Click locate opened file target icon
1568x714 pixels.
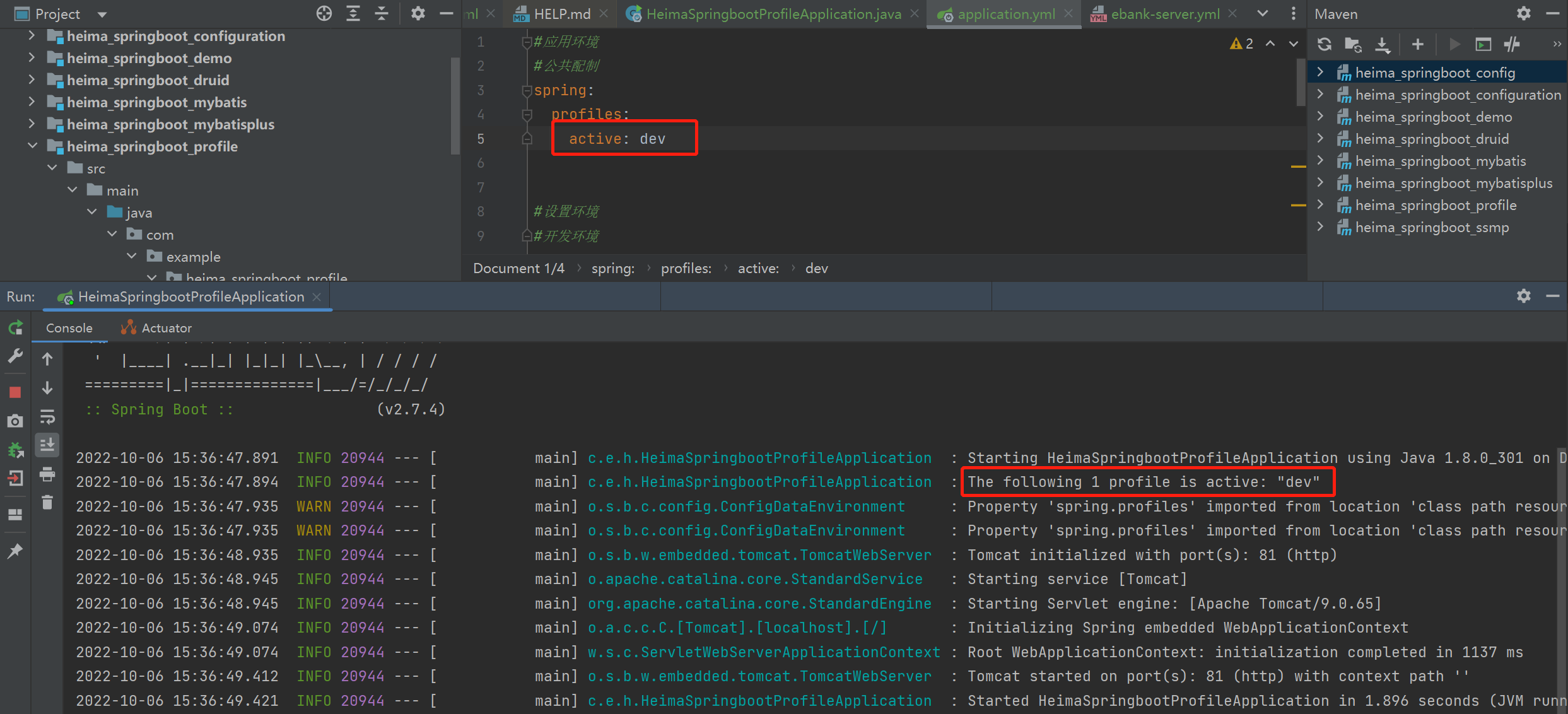click(324, 13)
